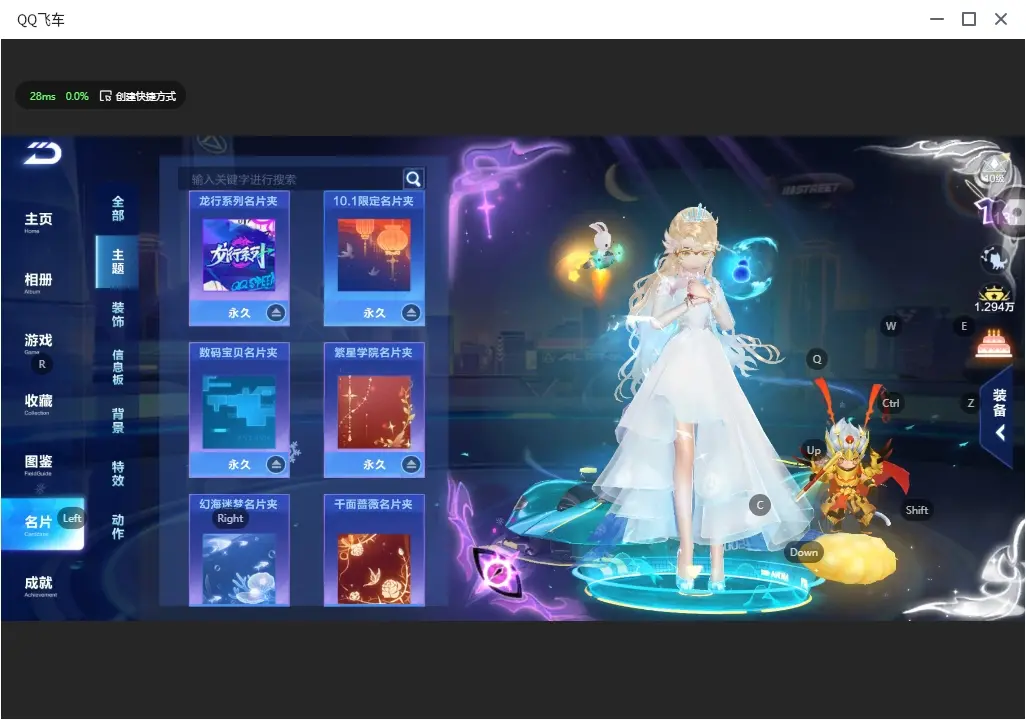
Task: Click the QQ飞车 window title
Action: pyautogui.click(x=41, y=20)
